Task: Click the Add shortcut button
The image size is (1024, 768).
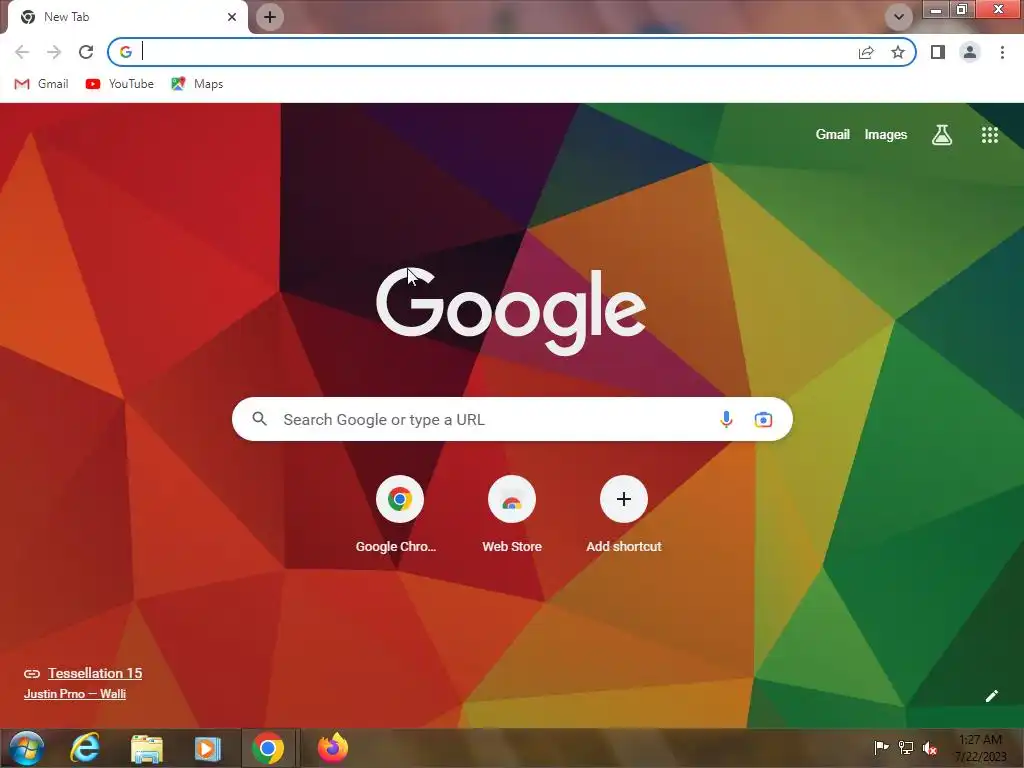Action: coord(624,515)
